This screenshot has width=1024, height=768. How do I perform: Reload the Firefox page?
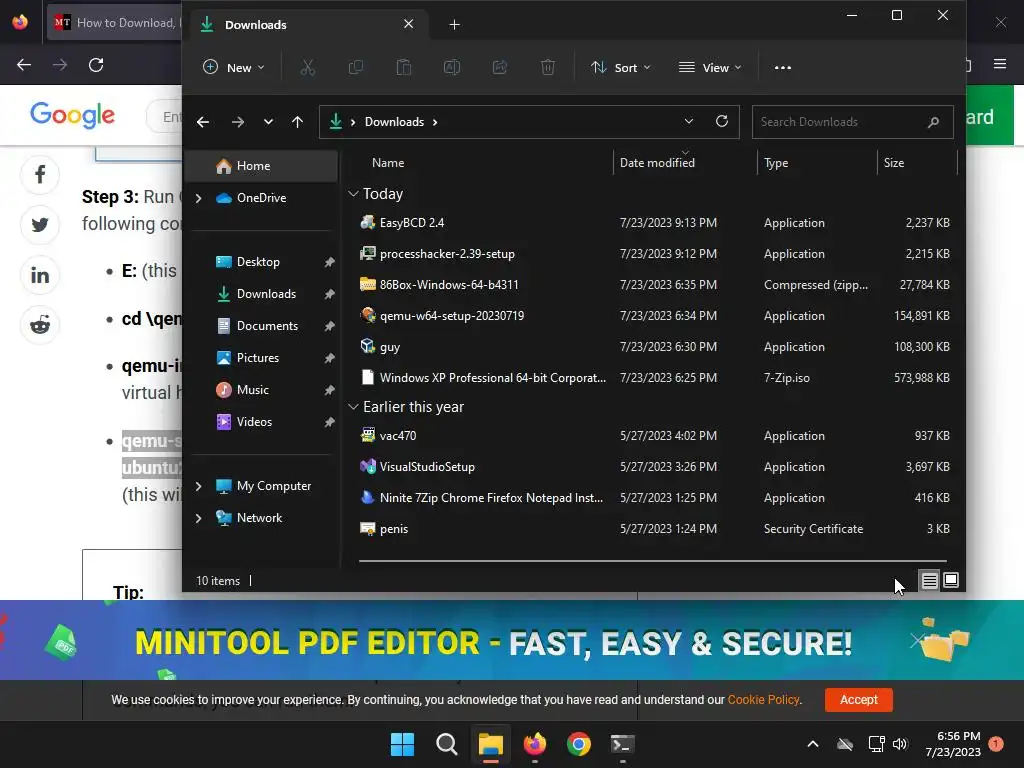click(96, 65)
